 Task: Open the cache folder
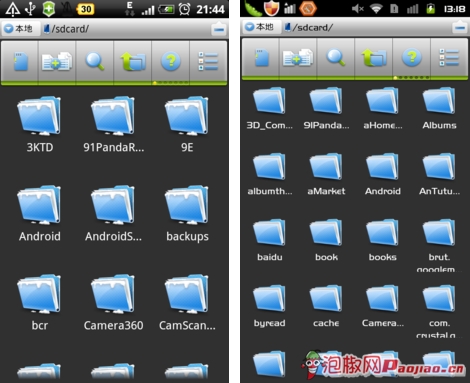(326, 306)
